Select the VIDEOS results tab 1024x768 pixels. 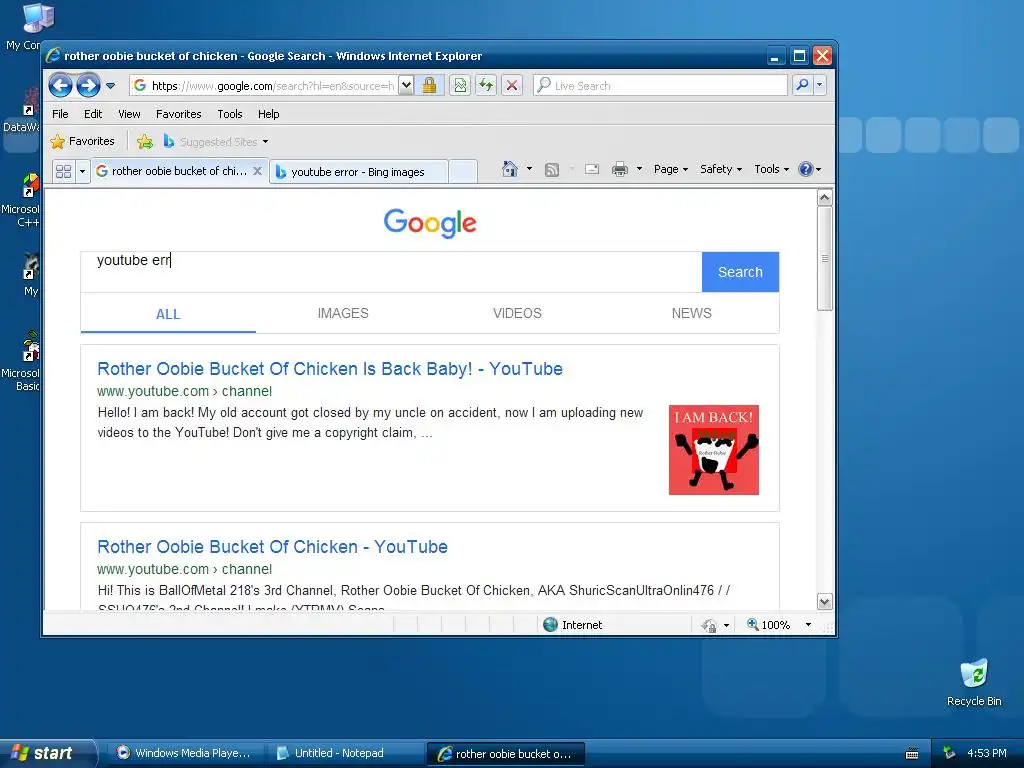coord(517,313)
